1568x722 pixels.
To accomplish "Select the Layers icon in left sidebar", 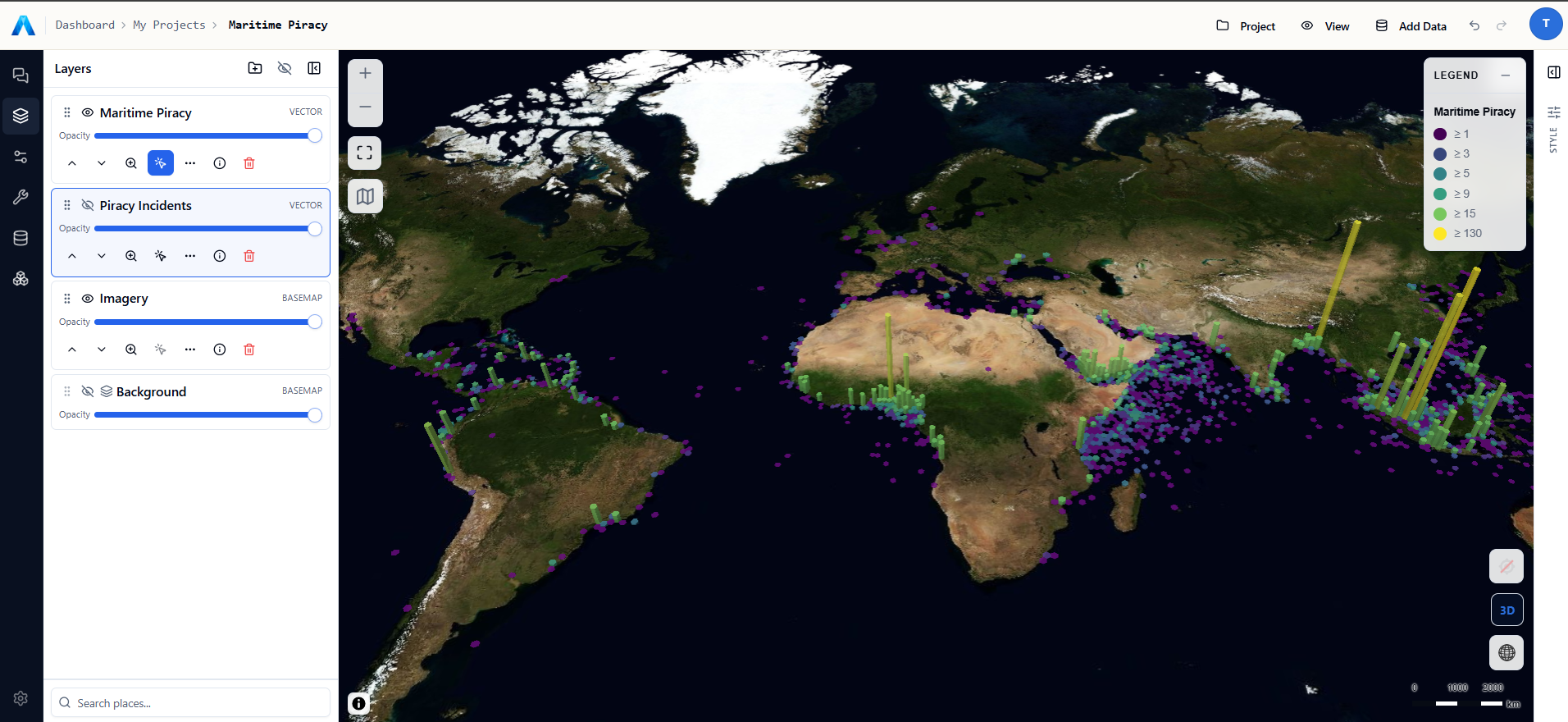I will pos(21,116).
